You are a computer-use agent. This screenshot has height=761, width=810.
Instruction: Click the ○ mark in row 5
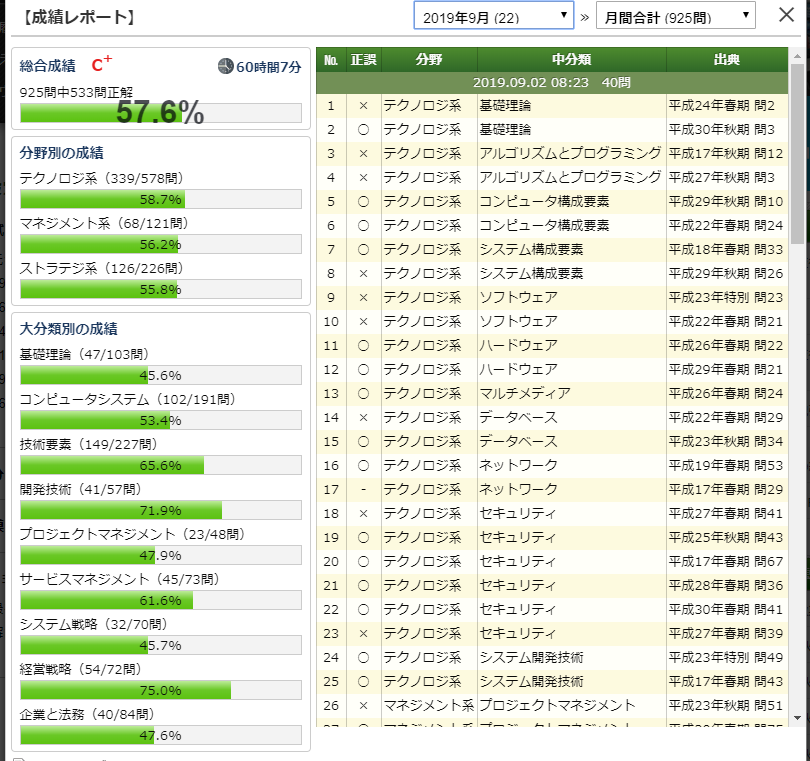(364, 201)
